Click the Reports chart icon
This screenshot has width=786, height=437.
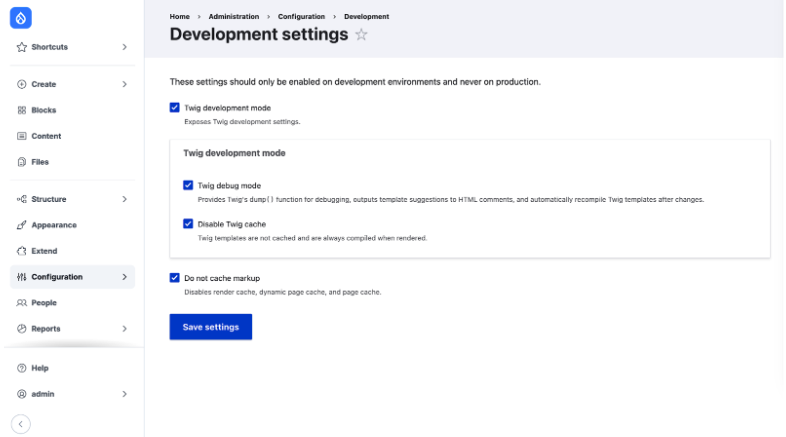pyautogui.click(x=22, y=329)
